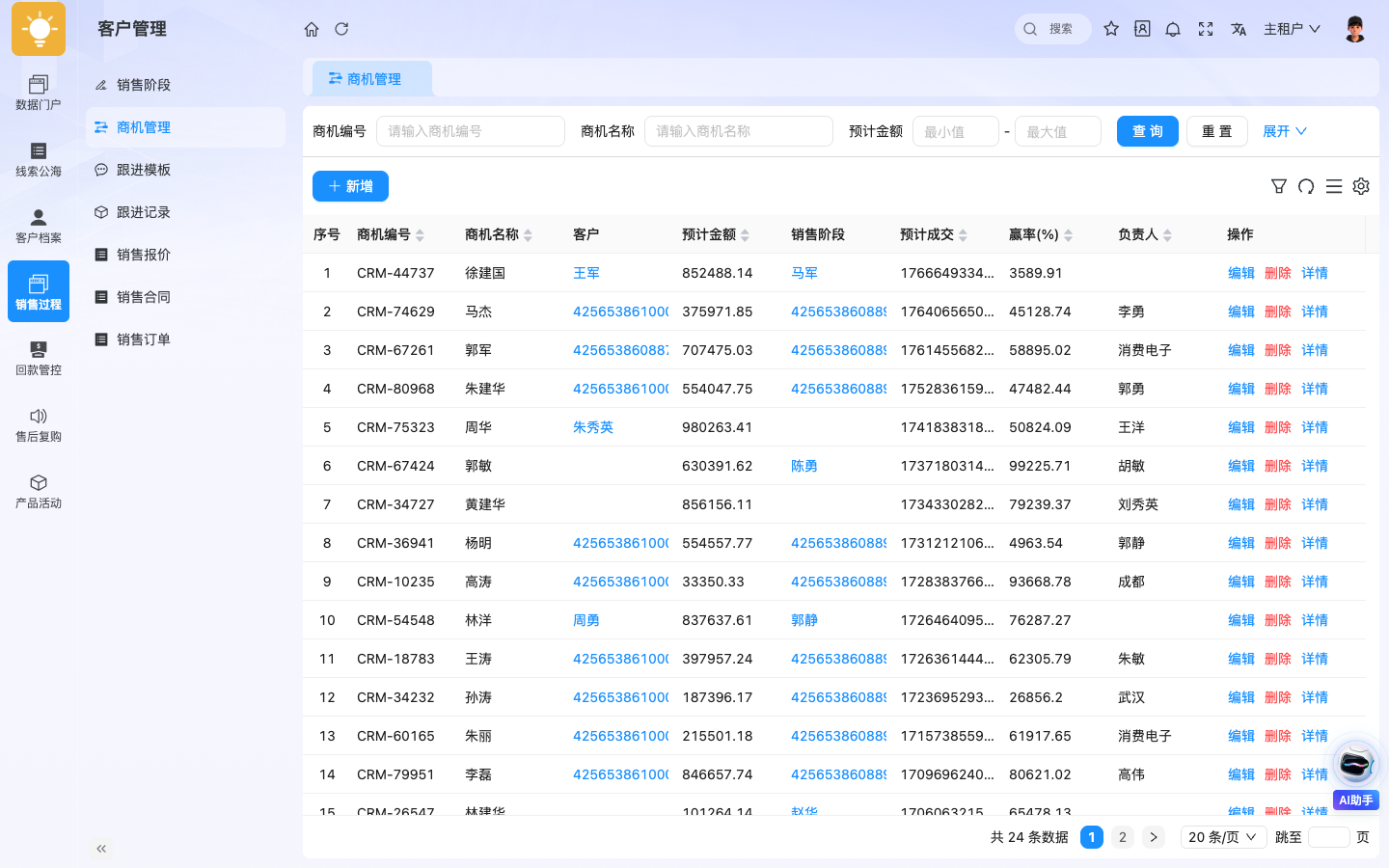Open sales stage link 陈勇
This screenshot has height=868, width=1389.
point(804,466)
